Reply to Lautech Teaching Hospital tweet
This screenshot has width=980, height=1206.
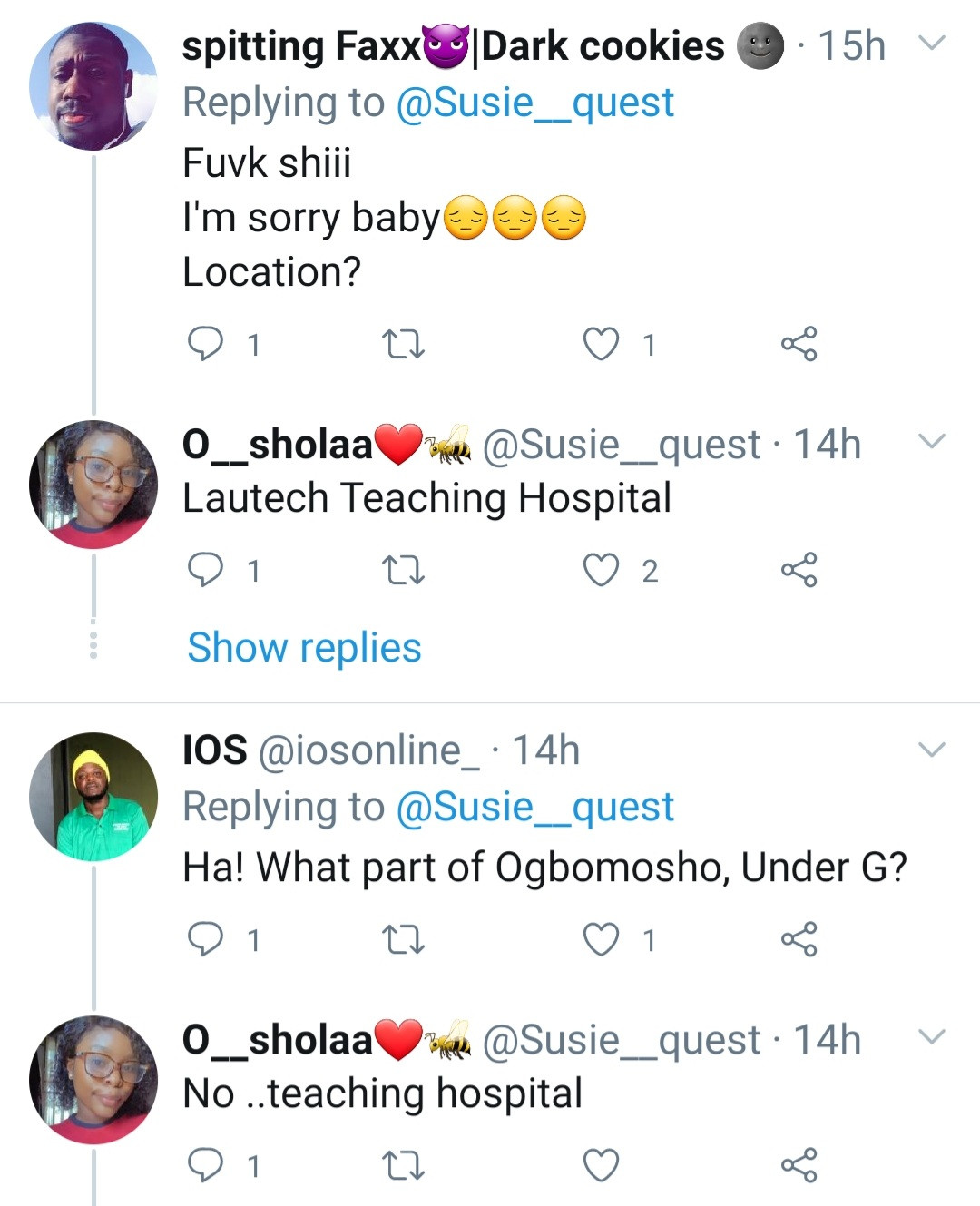point(205,570)
